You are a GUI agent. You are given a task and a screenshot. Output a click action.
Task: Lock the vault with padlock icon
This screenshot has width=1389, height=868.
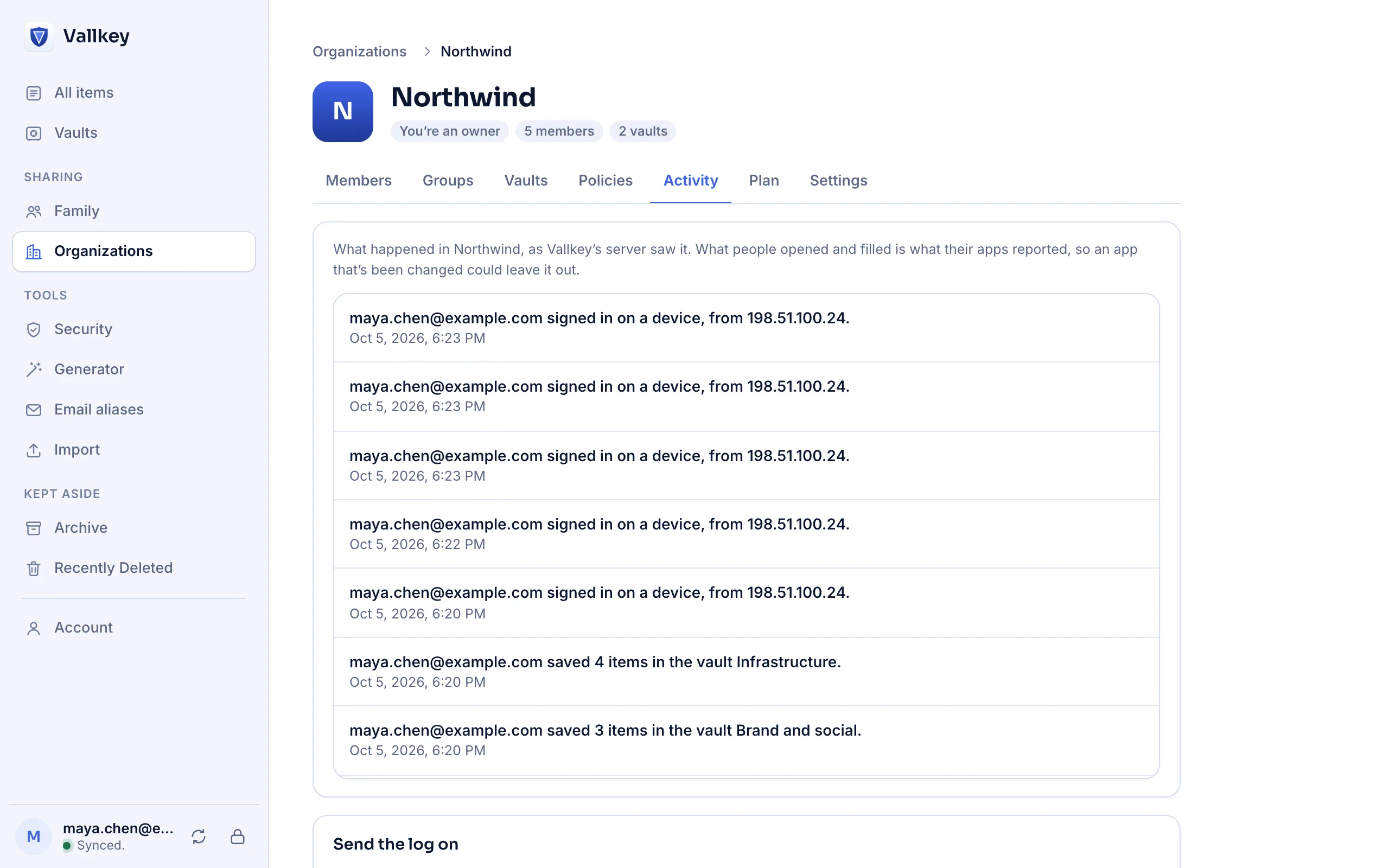(x=238, y=837)
